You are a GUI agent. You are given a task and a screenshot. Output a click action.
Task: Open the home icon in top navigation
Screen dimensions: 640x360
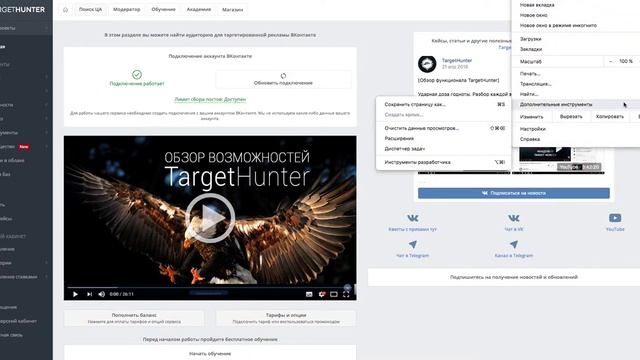[x=65, y=9]
